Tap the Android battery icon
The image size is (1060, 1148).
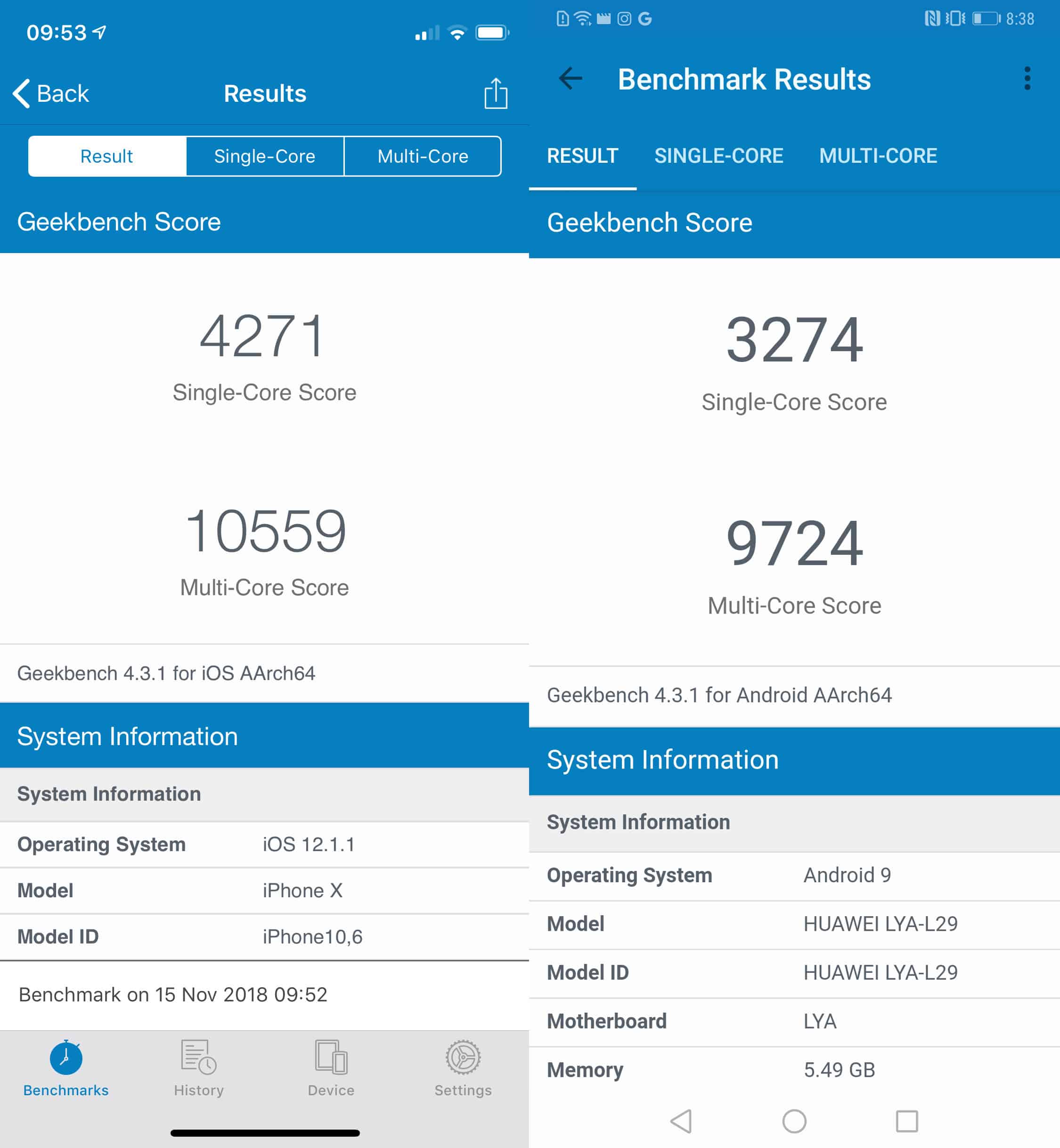[986, 19]
